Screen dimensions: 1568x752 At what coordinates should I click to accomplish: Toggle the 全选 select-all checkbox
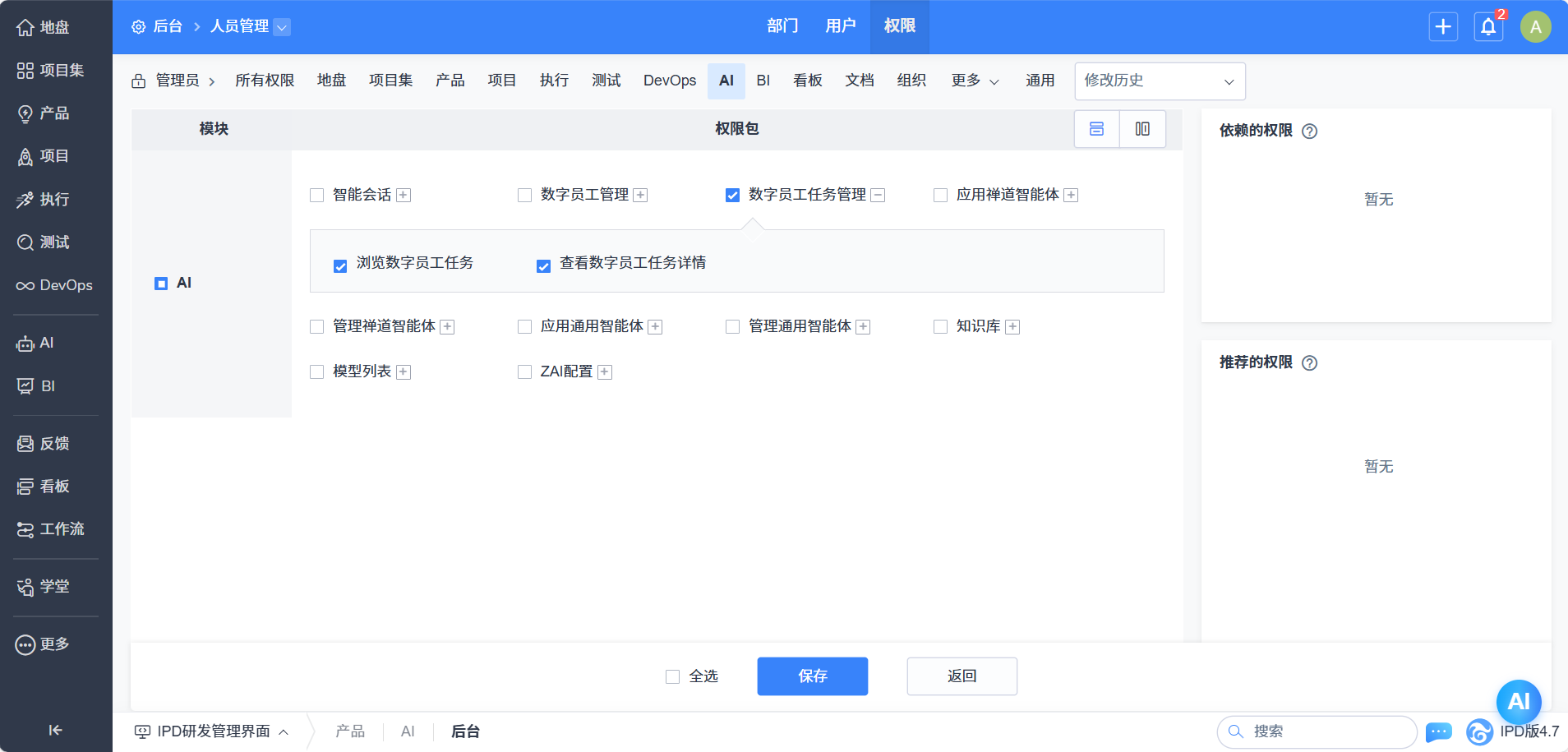pyautogui.click(x=673, y=676)
